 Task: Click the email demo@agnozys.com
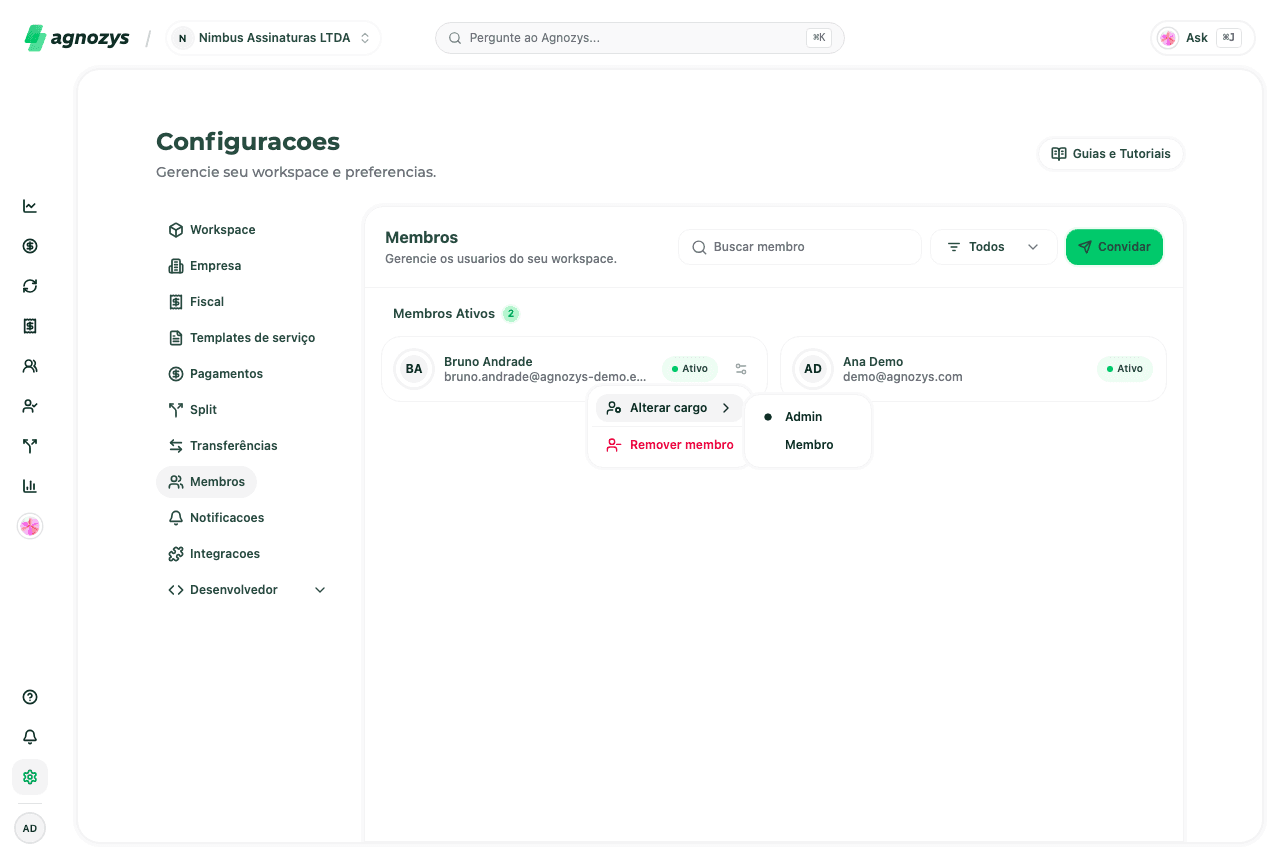click(x=903, y=377)
